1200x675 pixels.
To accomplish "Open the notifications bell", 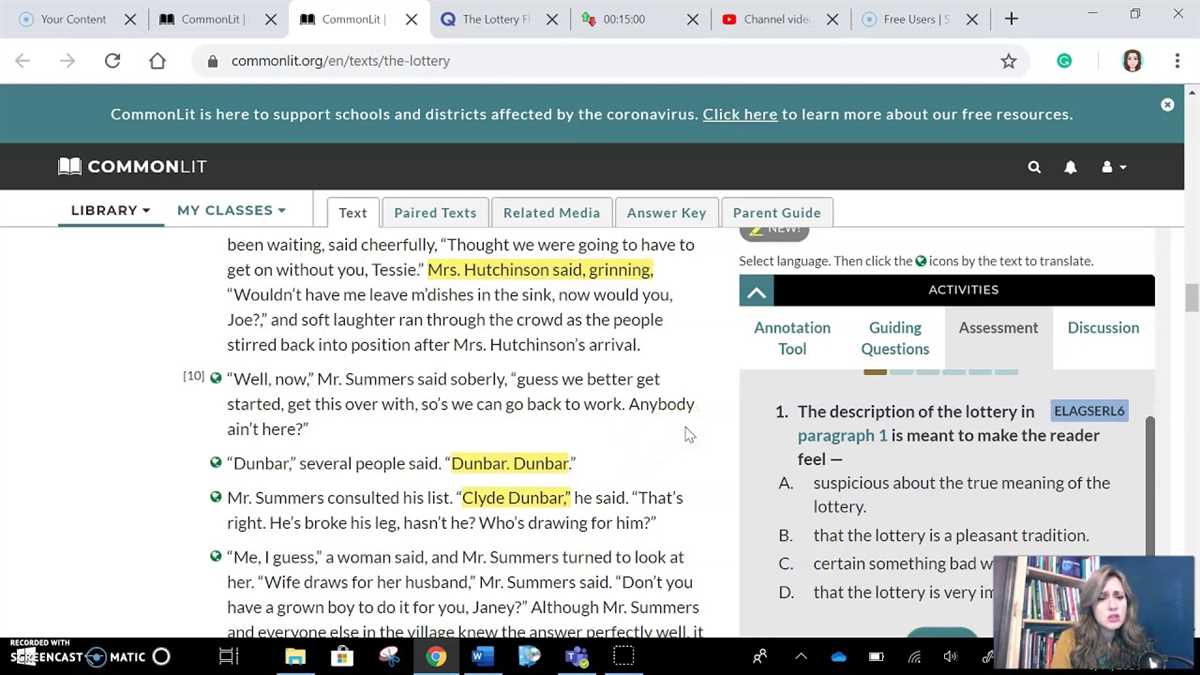I will click(1070, 167).
